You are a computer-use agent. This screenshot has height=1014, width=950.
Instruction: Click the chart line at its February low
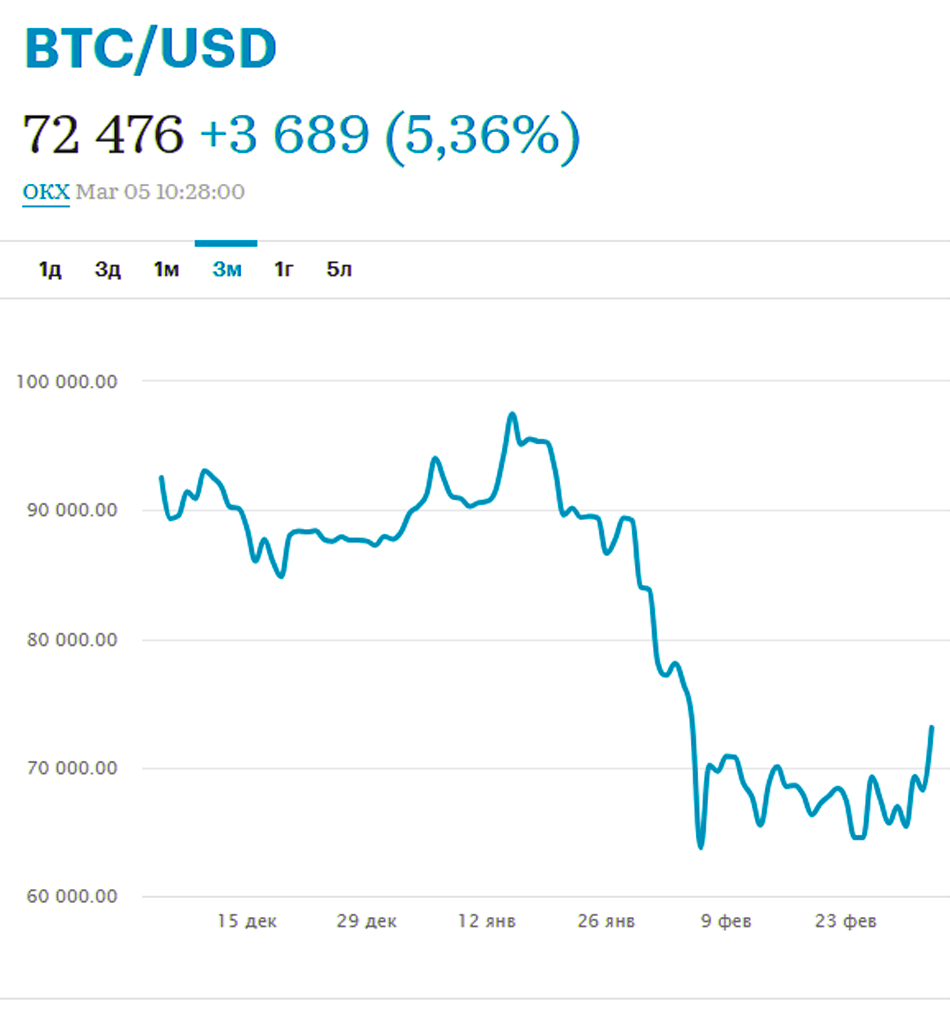coord(698,846)
